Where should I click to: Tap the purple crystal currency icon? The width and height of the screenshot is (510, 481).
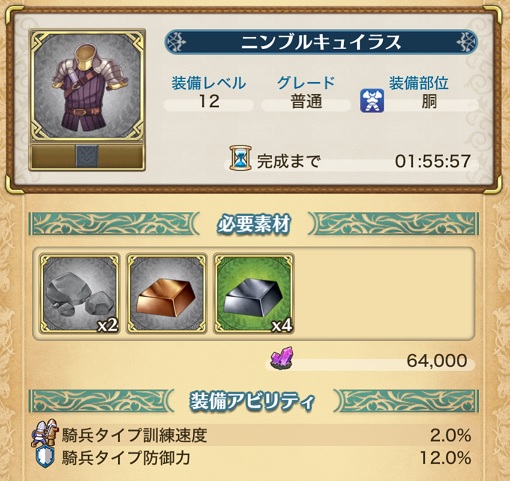pos(283,358)
